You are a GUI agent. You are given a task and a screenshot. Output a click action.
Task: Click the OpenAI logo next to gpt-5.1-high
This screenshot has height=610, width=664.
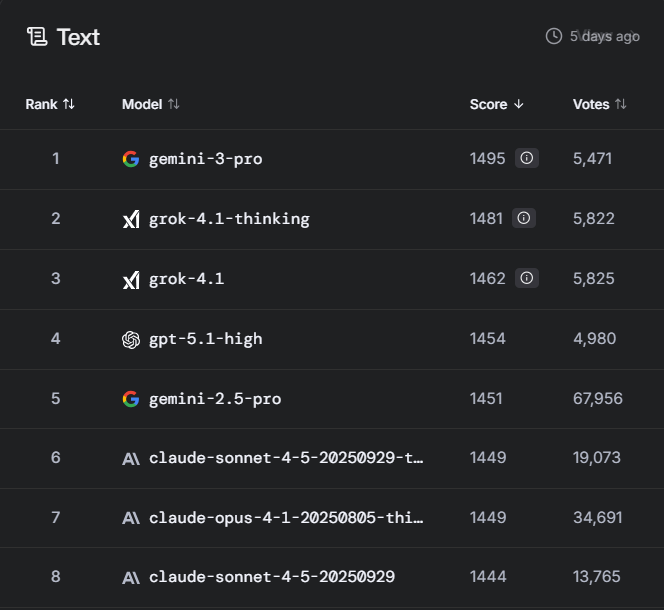click(x=131, y=339)
